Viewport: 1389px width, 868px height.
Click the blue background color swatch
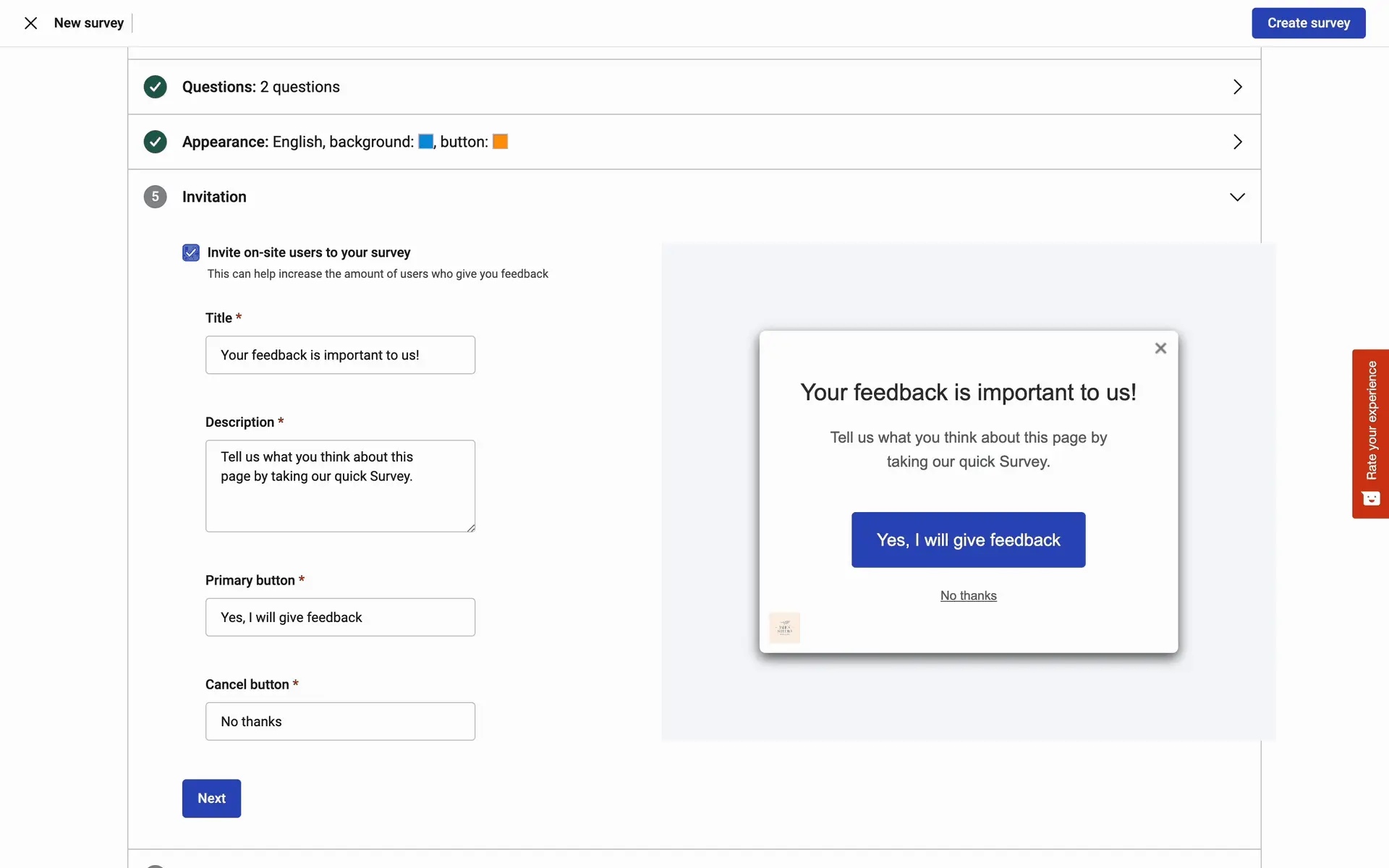[426, 142]
